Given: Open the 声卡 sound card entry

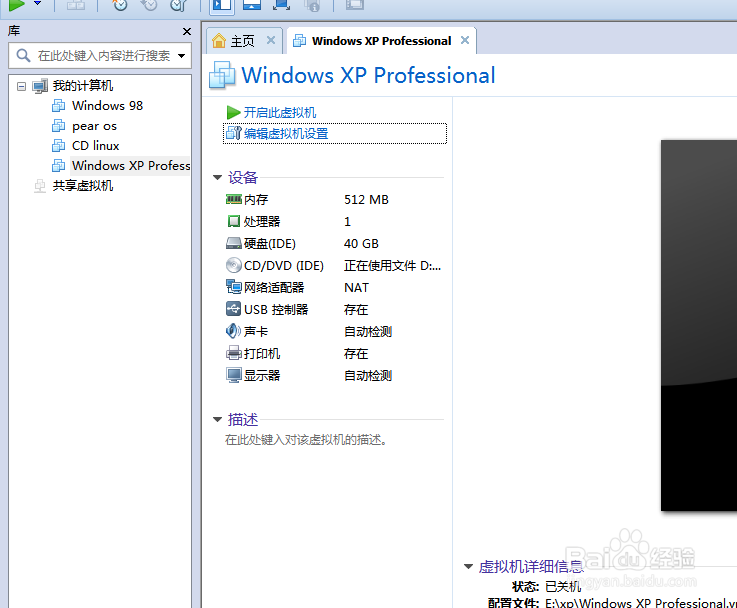Looking at the screenshot, I should point(247,332).
